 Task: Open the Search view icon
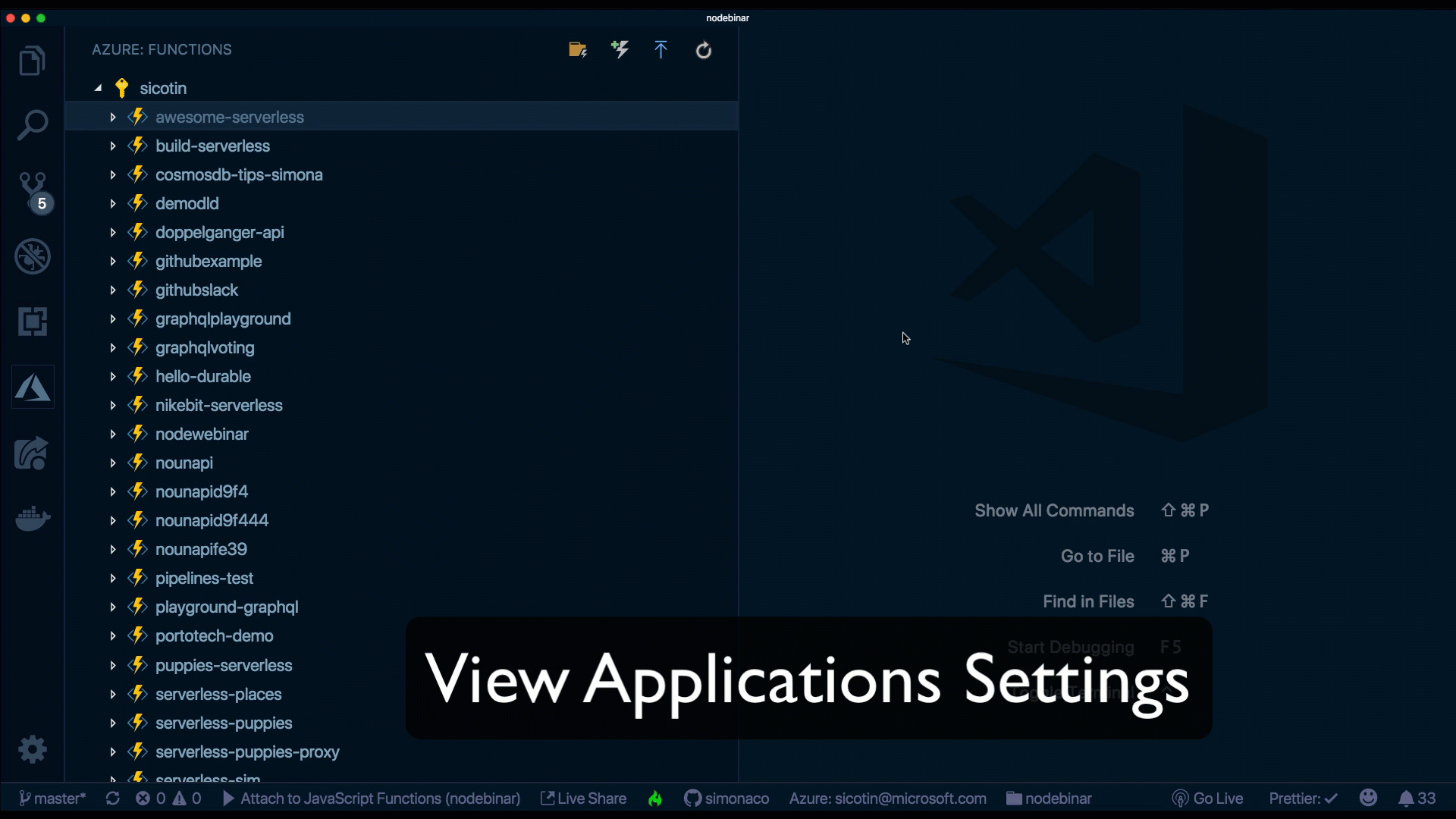coord(32,125)
